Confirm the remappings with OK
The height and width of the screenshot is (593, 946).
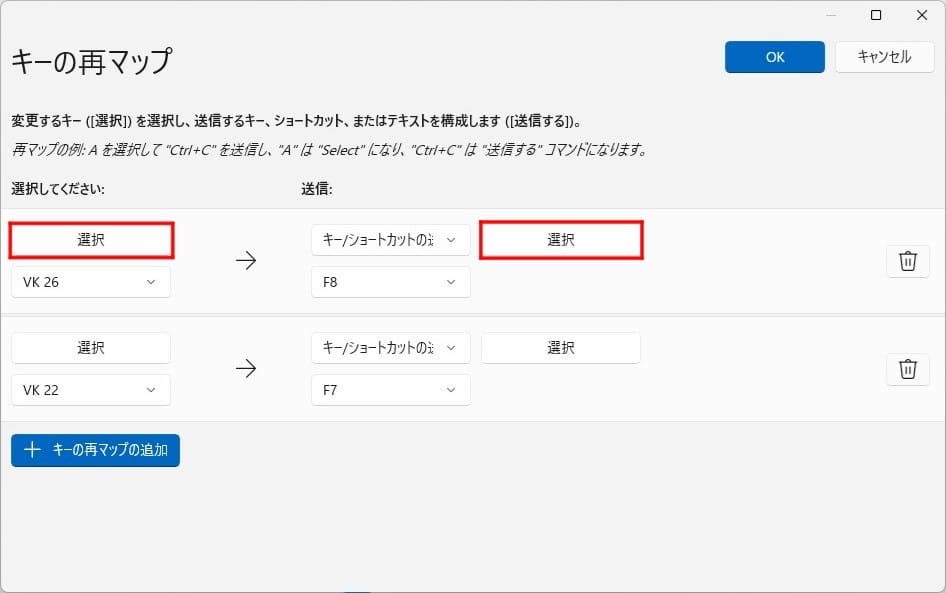pyautogui.click(x=775, y=57)
